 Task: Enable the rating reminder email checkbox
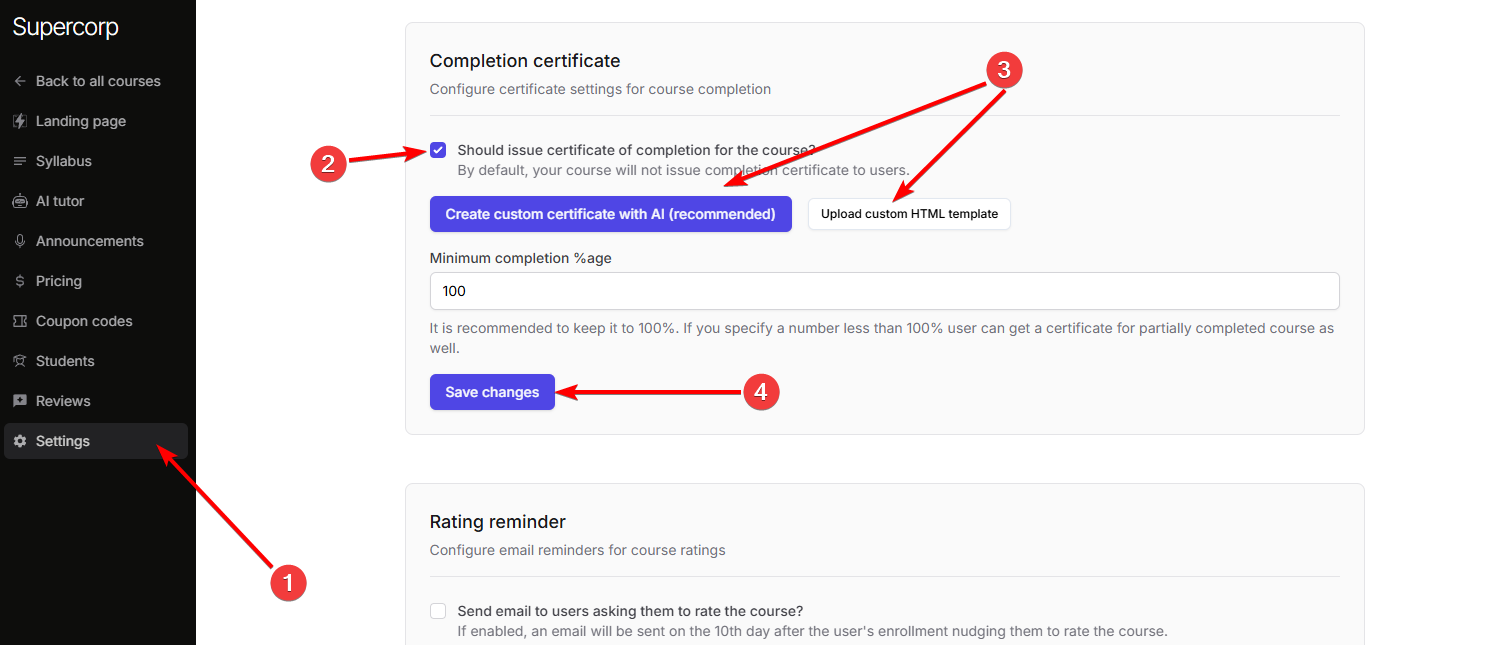[x=438, y=611]
